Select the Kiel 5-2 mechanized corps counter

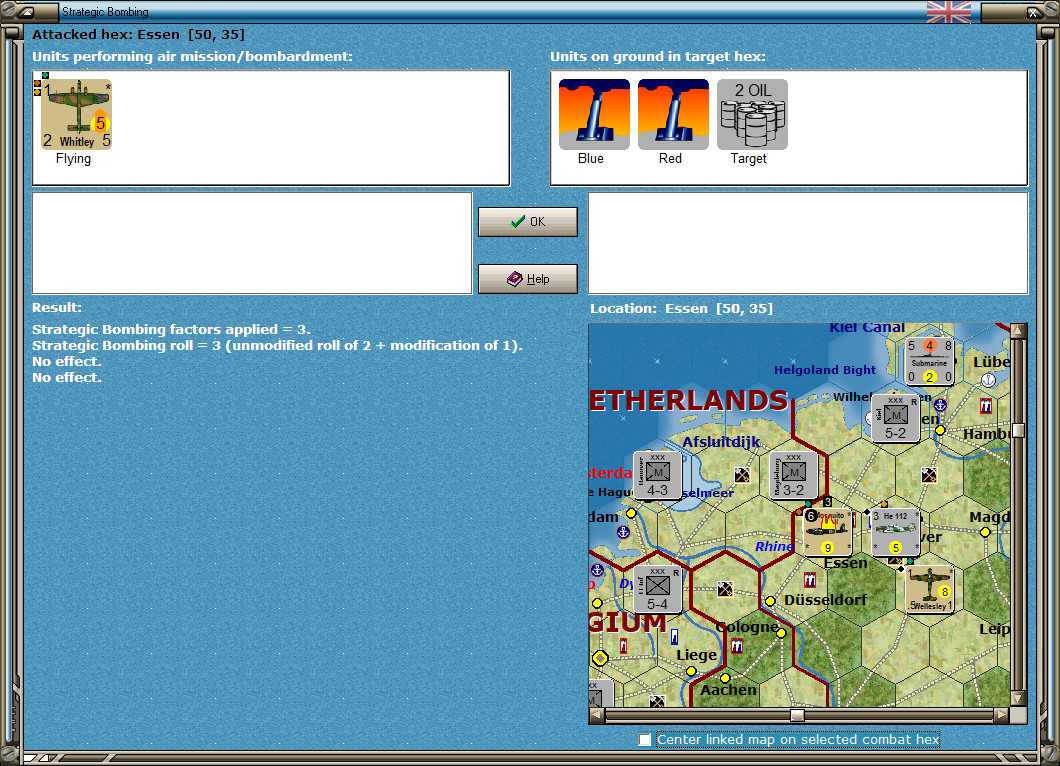coord(895,418)
